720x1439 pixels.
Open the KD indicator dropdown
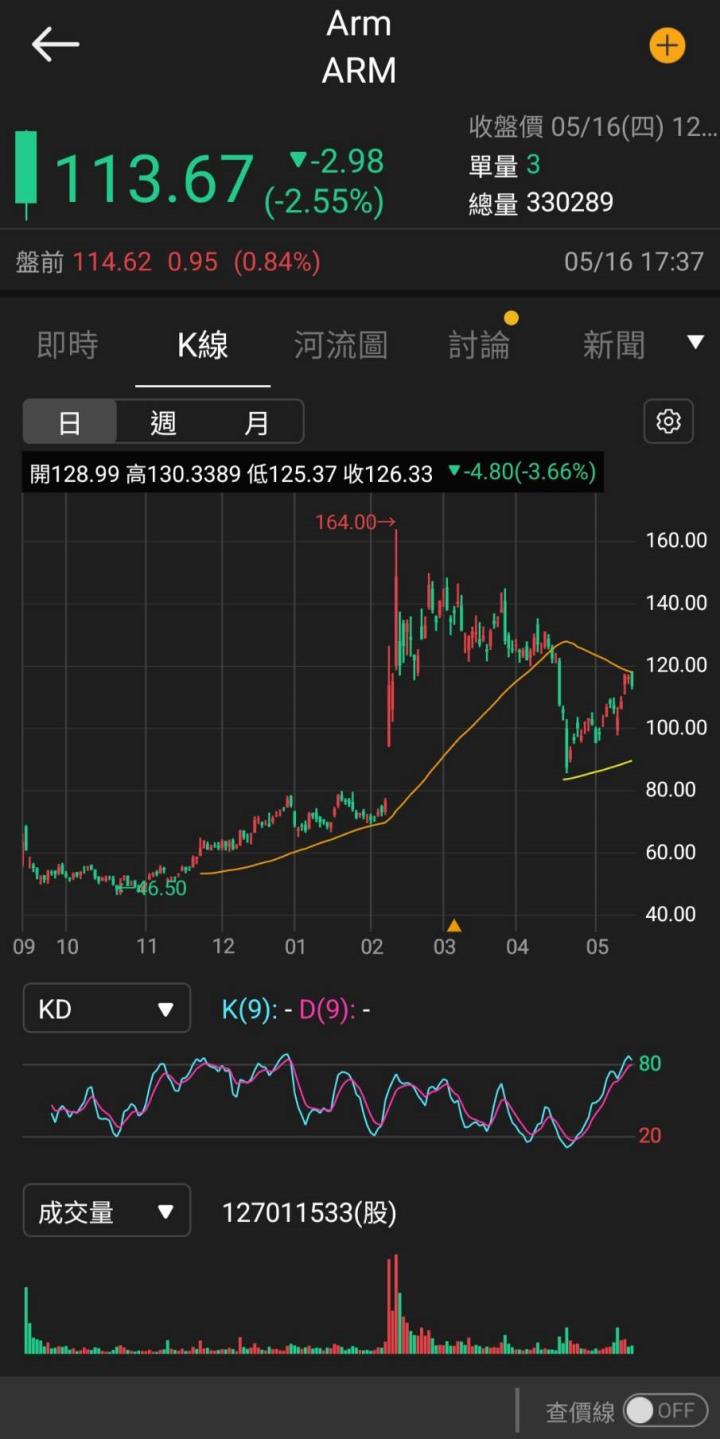click(x=106, y=1009)
